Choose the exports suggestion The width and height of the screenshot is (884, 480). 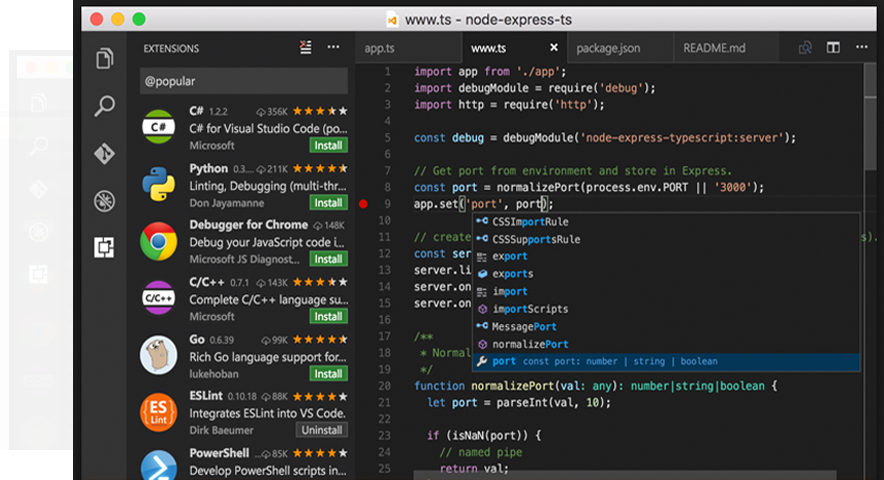(x=666, y=274)
